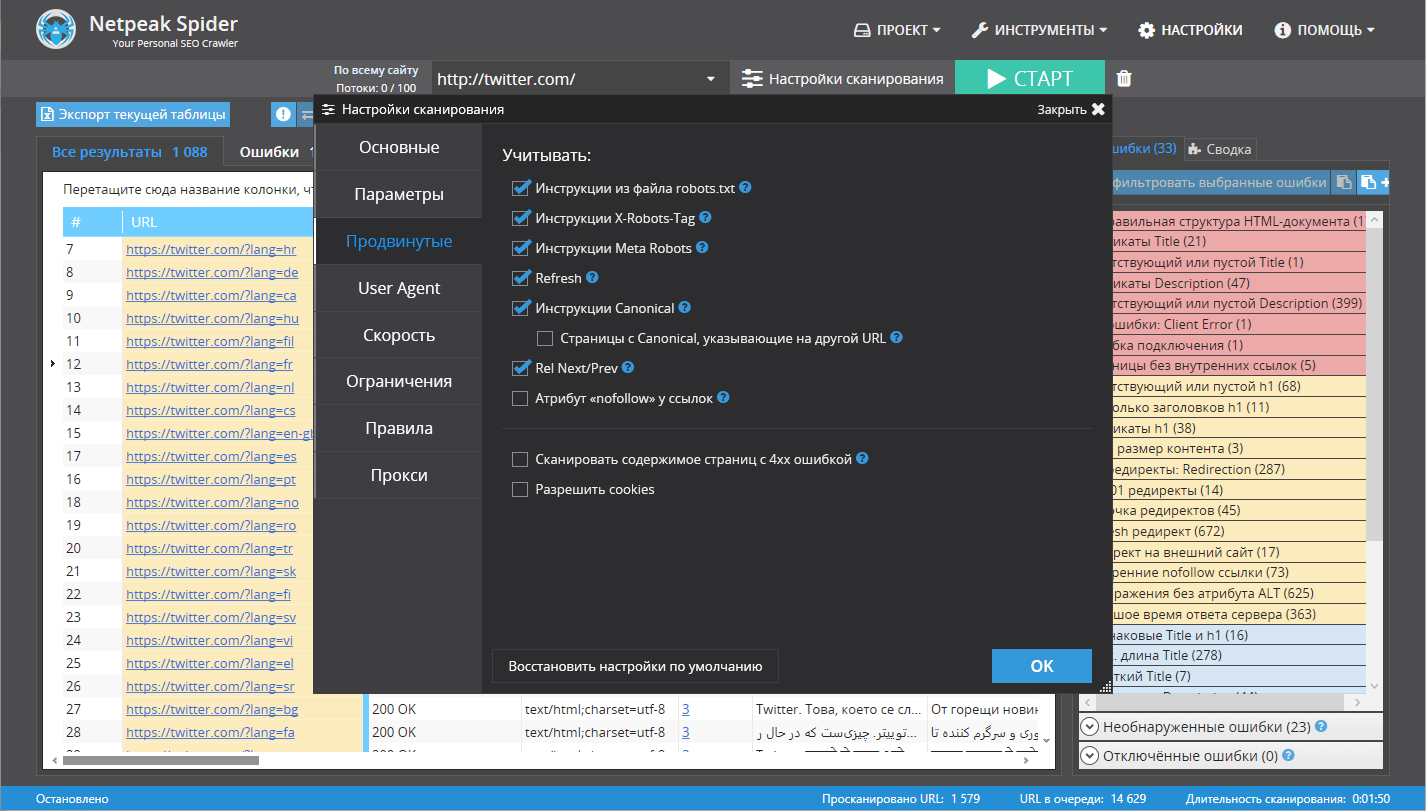Open the Ограничения settings tab

click(399, 381)
